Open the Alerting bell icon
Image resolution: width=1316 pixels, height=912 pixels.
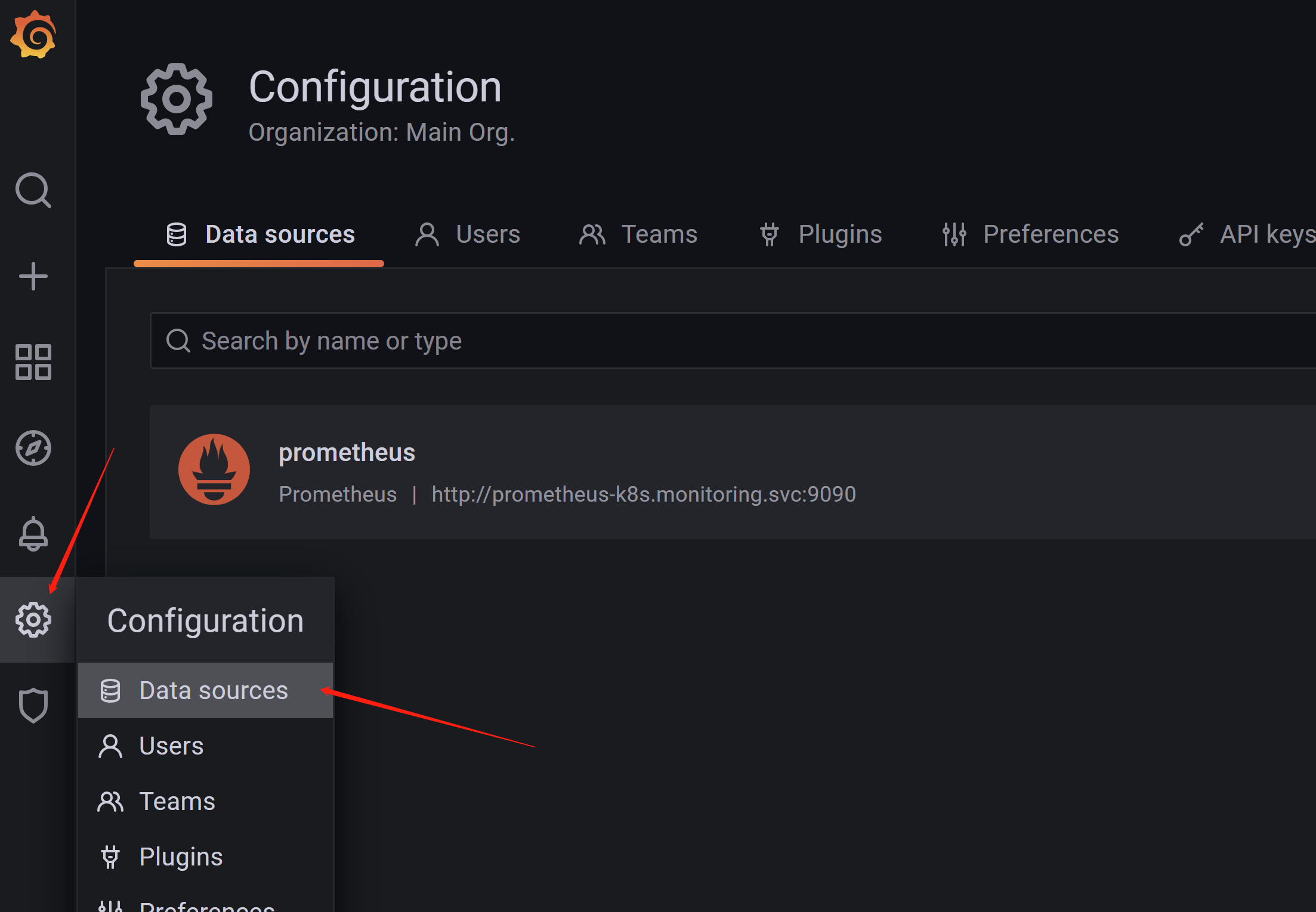pyautogui.click(x=33, y=534)
